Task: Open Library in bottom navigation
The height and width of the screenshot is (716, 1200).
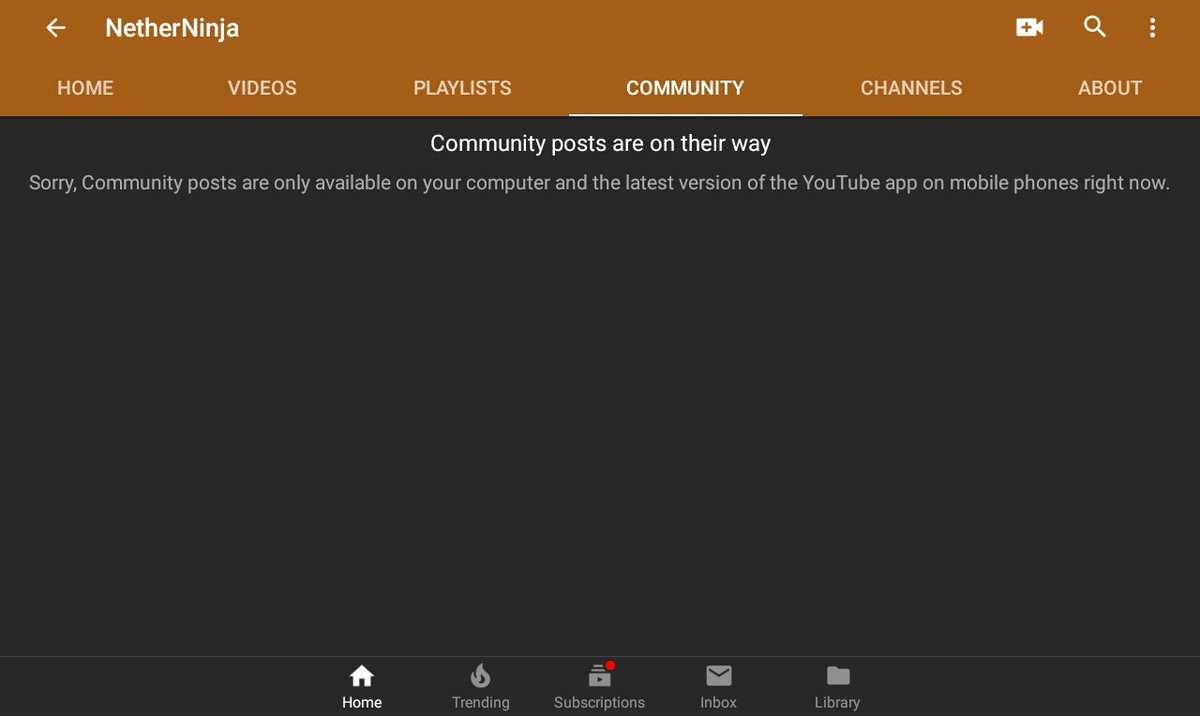Action: 837,687
